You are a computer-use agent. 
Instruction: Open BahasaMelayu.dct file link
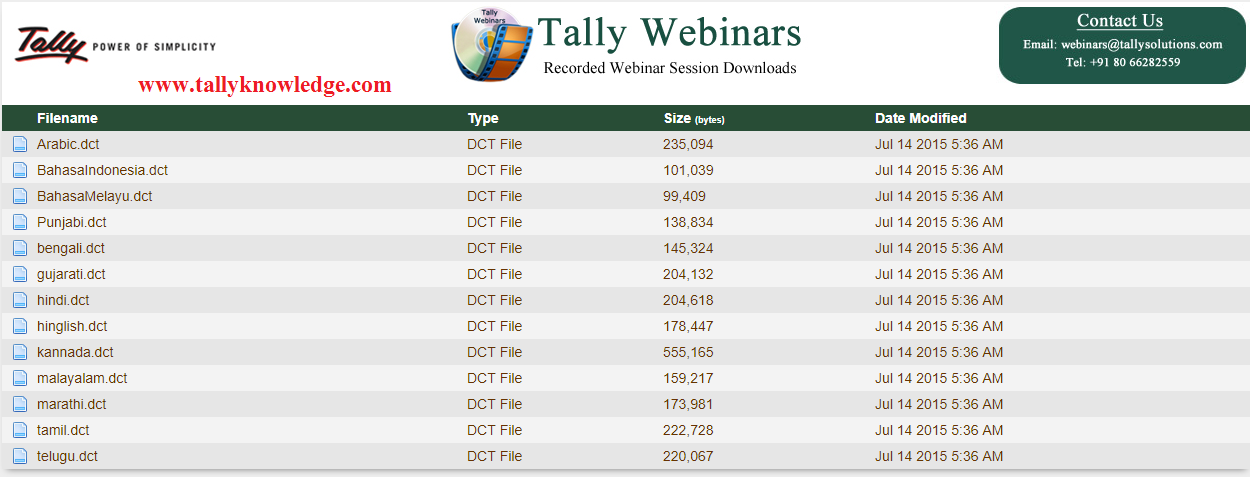click(x=94, y=196)
